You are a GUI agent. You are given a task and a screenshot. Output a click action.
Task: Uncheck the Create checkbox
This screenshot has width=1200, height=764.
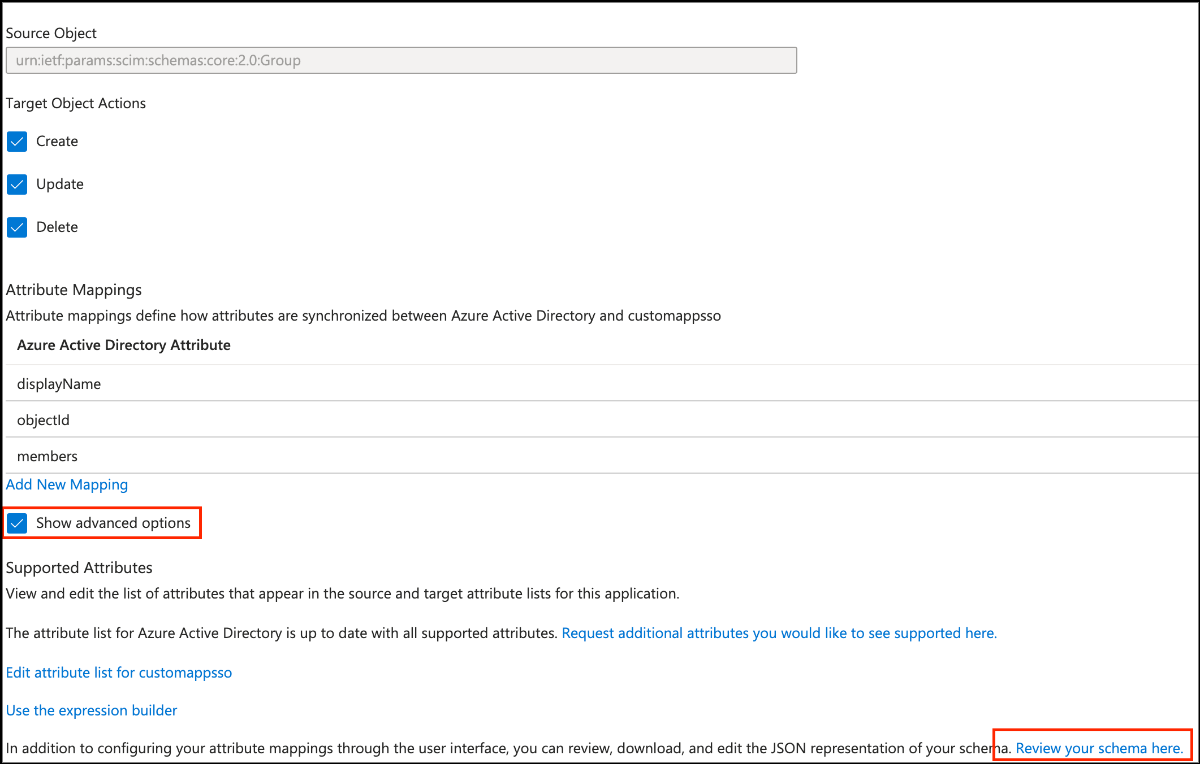pos(17,142)
